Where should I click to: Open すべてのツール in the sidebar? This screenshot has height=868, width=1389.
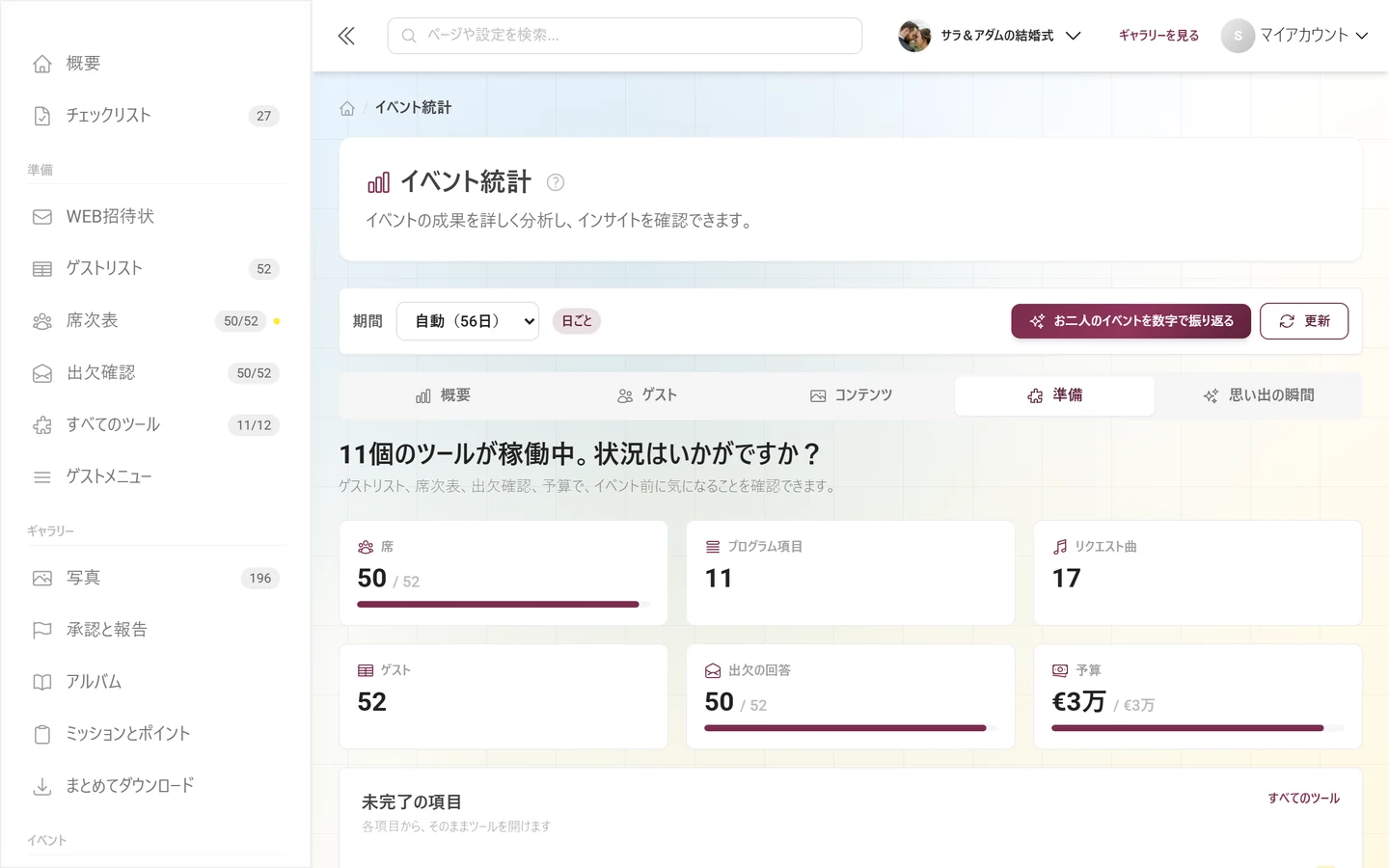point(156,425)
